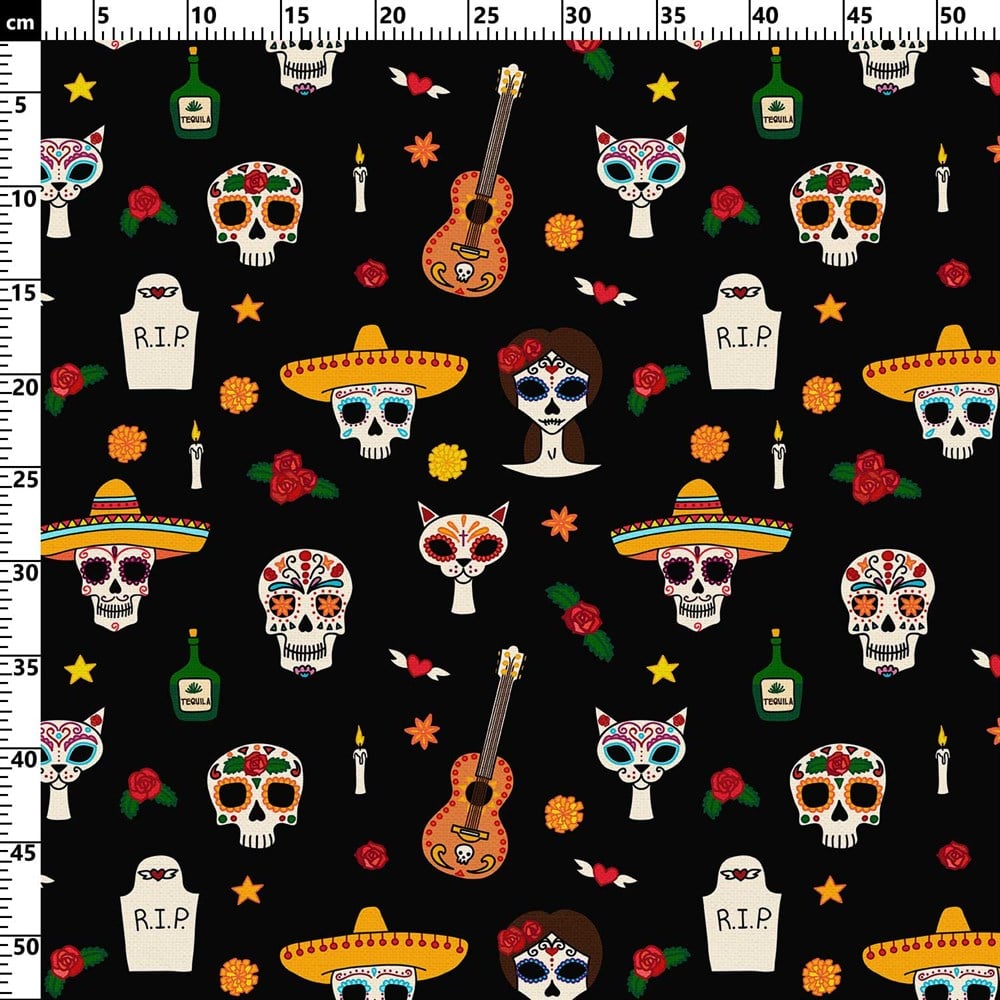Click 25 on the horizontal ruler
The width and height of the screenshot is (1000, 1000).
(485, 15)
